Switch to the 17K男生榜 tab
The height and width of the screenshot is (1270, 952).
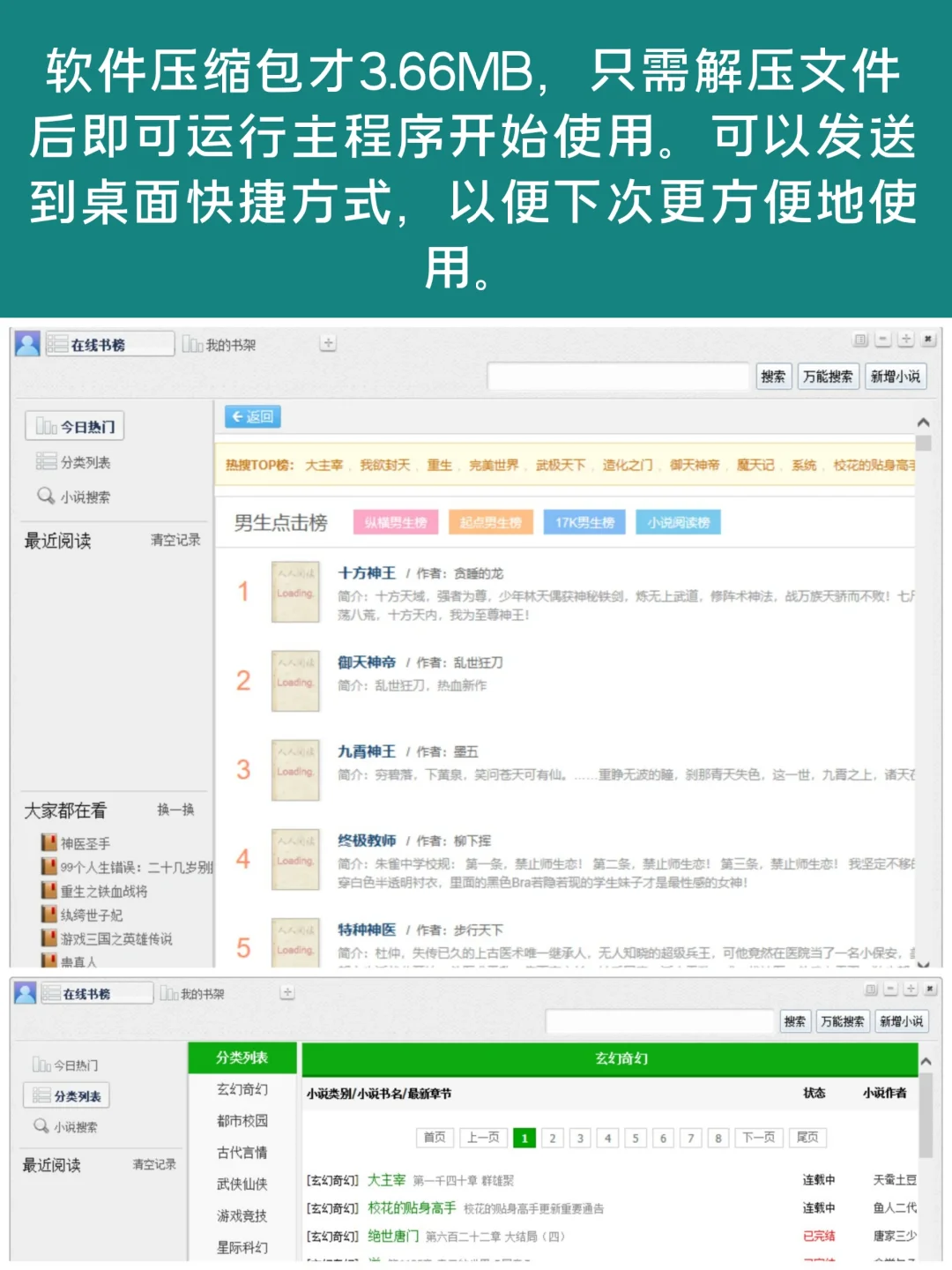[x=586, y=522]
